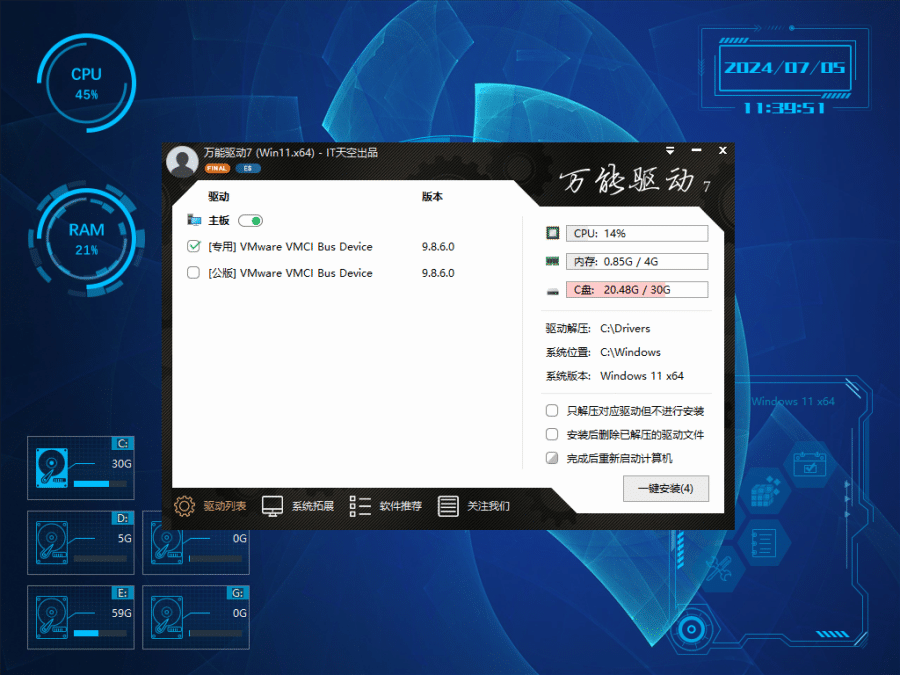
Task: Select the [公版] VMware VMCI Bus Device row text
Action: click(x=290, y=273)
